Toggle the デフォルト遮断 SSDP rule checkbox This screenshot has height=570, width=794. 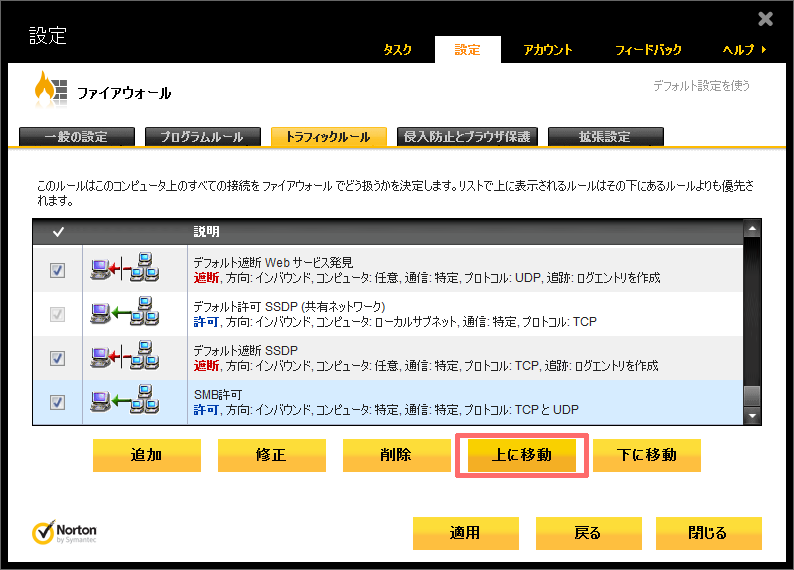[x=57, y=358]
